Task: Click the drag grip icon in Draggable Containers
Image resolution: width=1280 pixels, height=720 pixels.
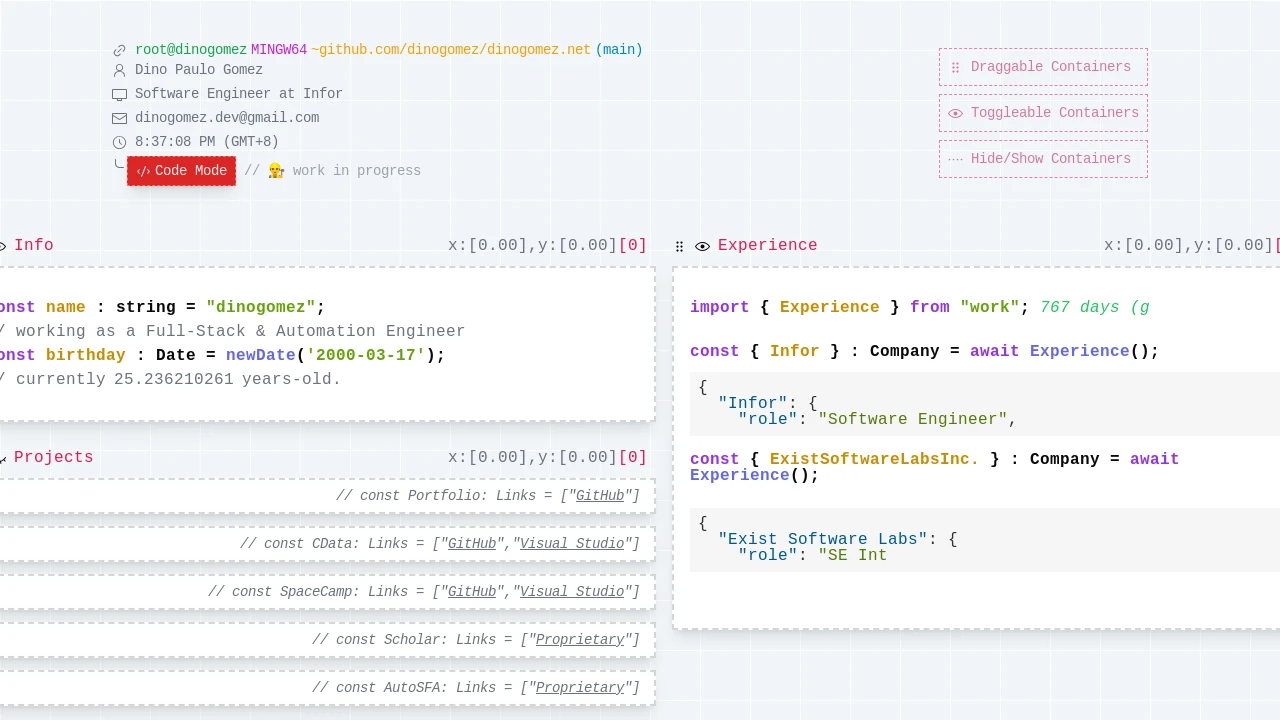Action: pyautogui.click(x=955, y=67)
